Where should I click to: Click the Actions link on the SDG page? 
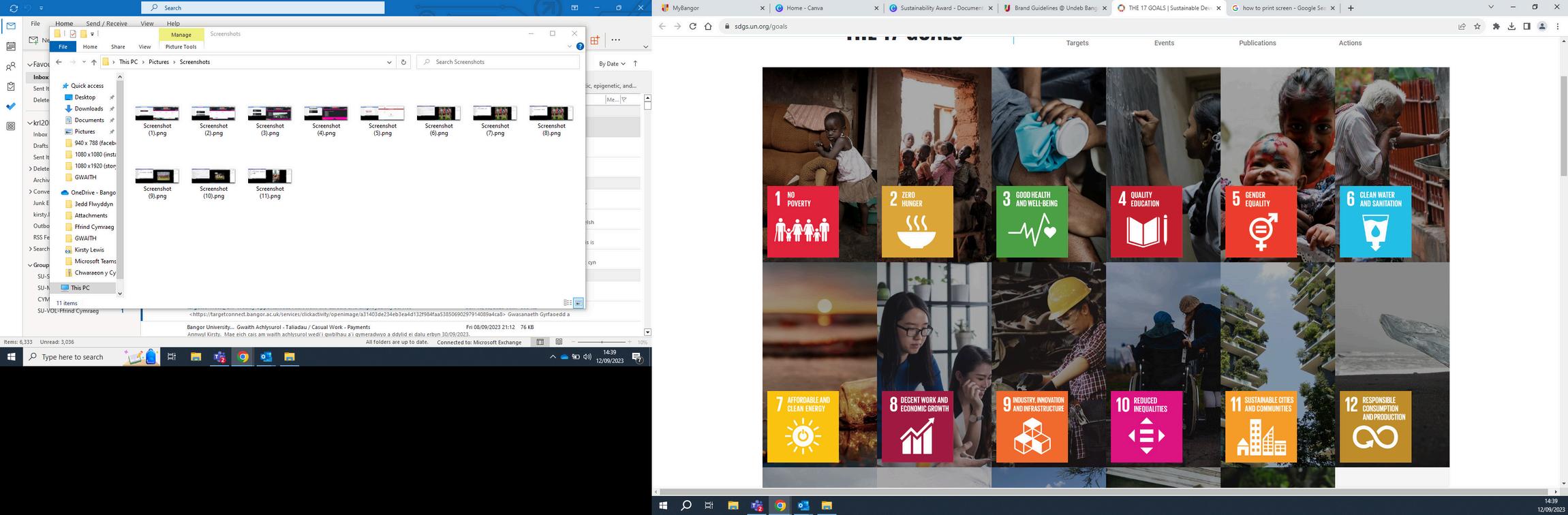(x=1350, y=43)
